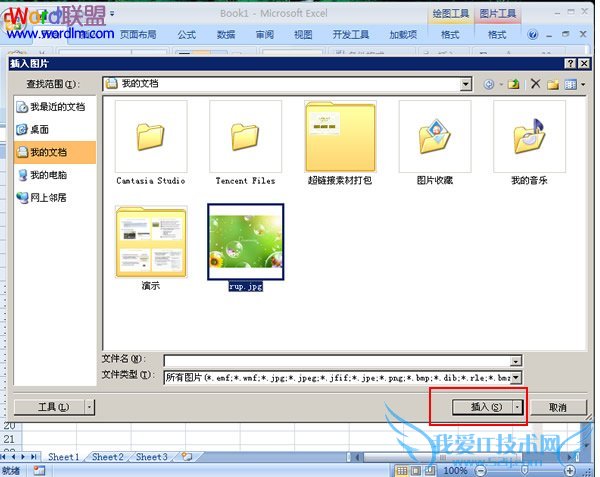The width and height of the screenshot is (600, 477).
Task: Select 我的文档 in the places bar
Action: [55, 152]
